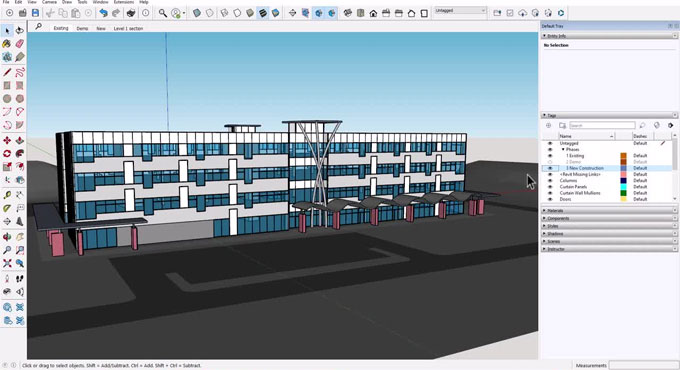Click the Add Tag plus icon
Image resolution: width=680 pixels, height=370 pixels.
pyautogui.click(x=549, y=125)
